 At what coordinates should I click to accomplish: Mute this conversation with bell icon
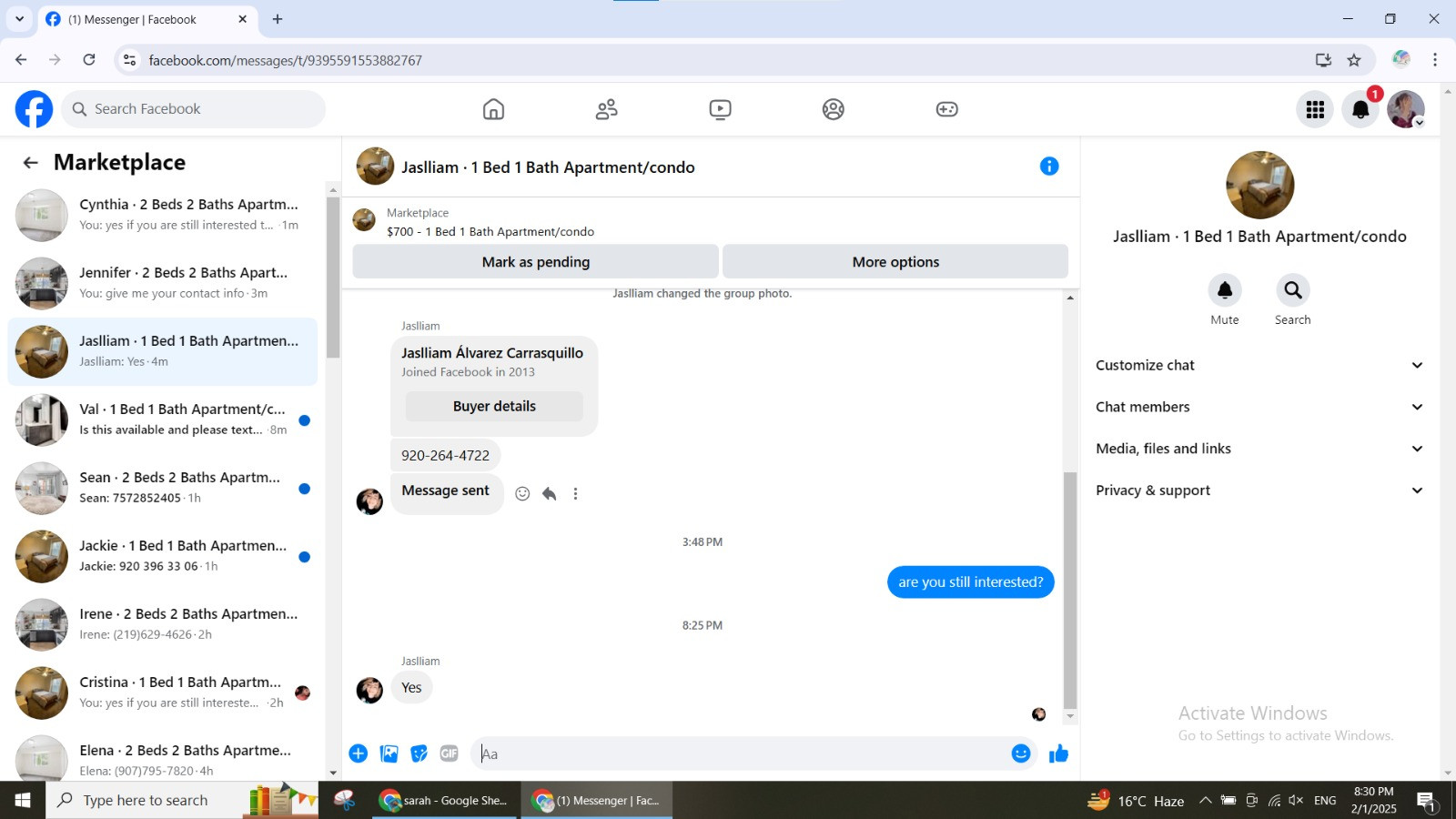click(1225, 290)
